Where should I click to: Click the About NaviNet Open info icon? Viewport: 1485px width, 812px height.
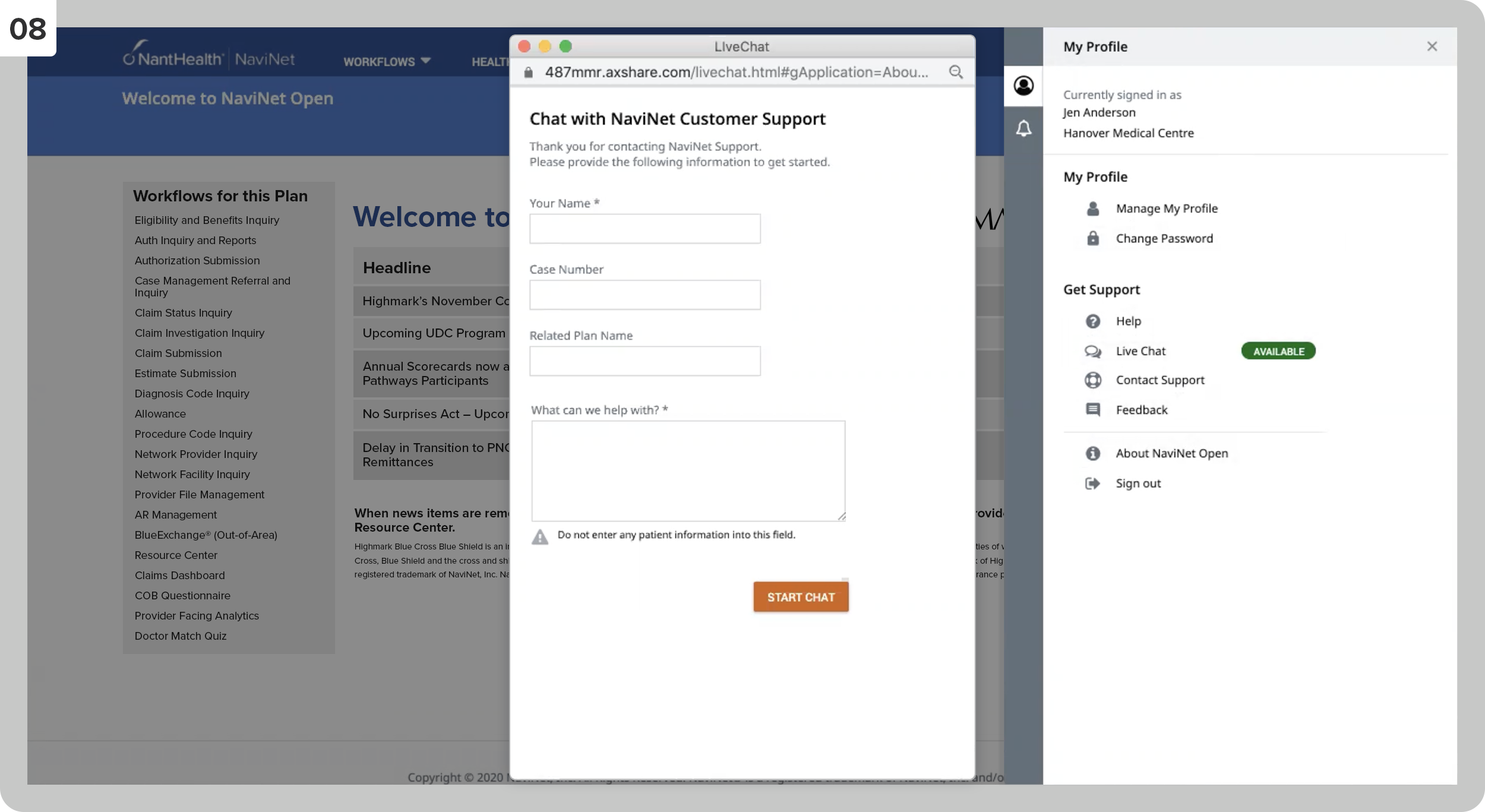[1092, 453]
